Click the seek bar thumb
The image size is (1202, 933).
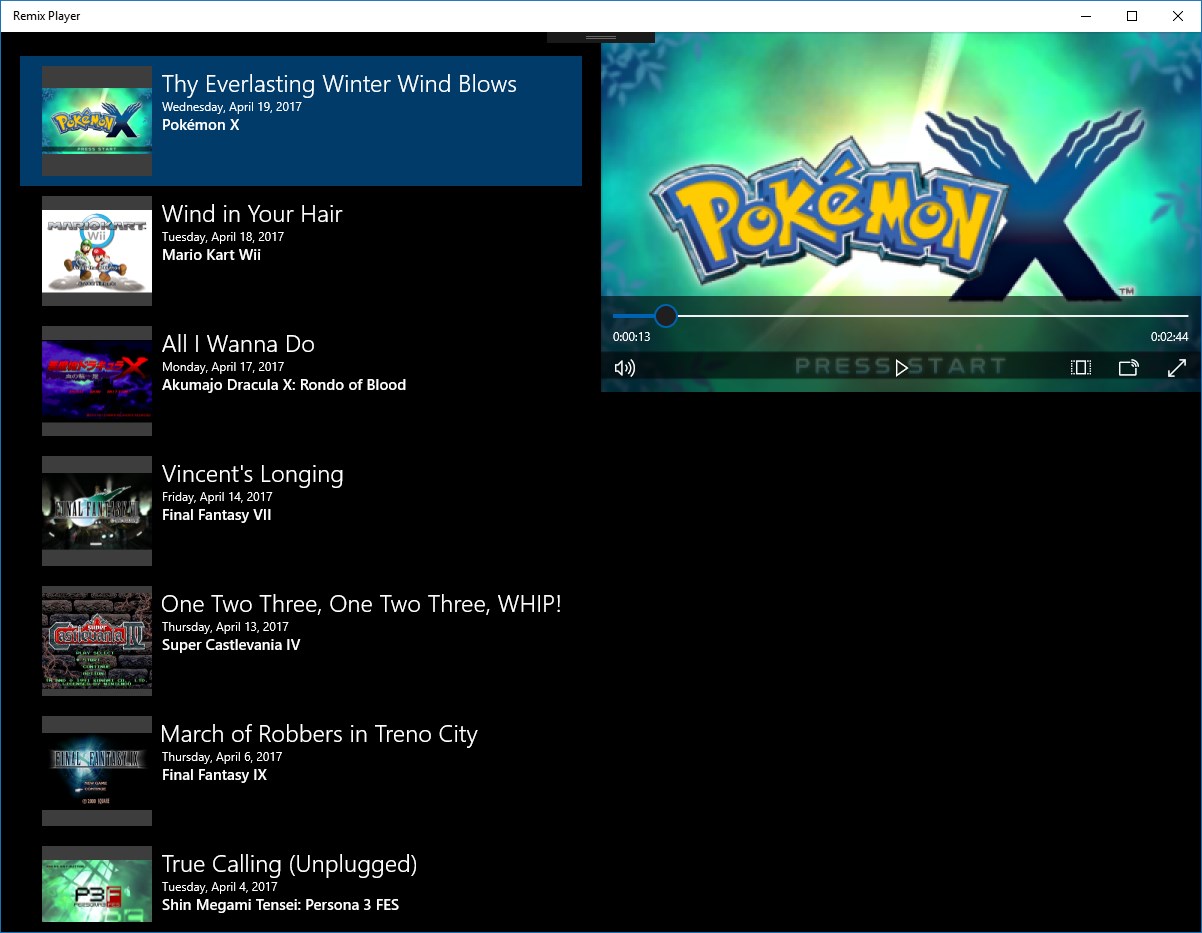coord(666,316)
